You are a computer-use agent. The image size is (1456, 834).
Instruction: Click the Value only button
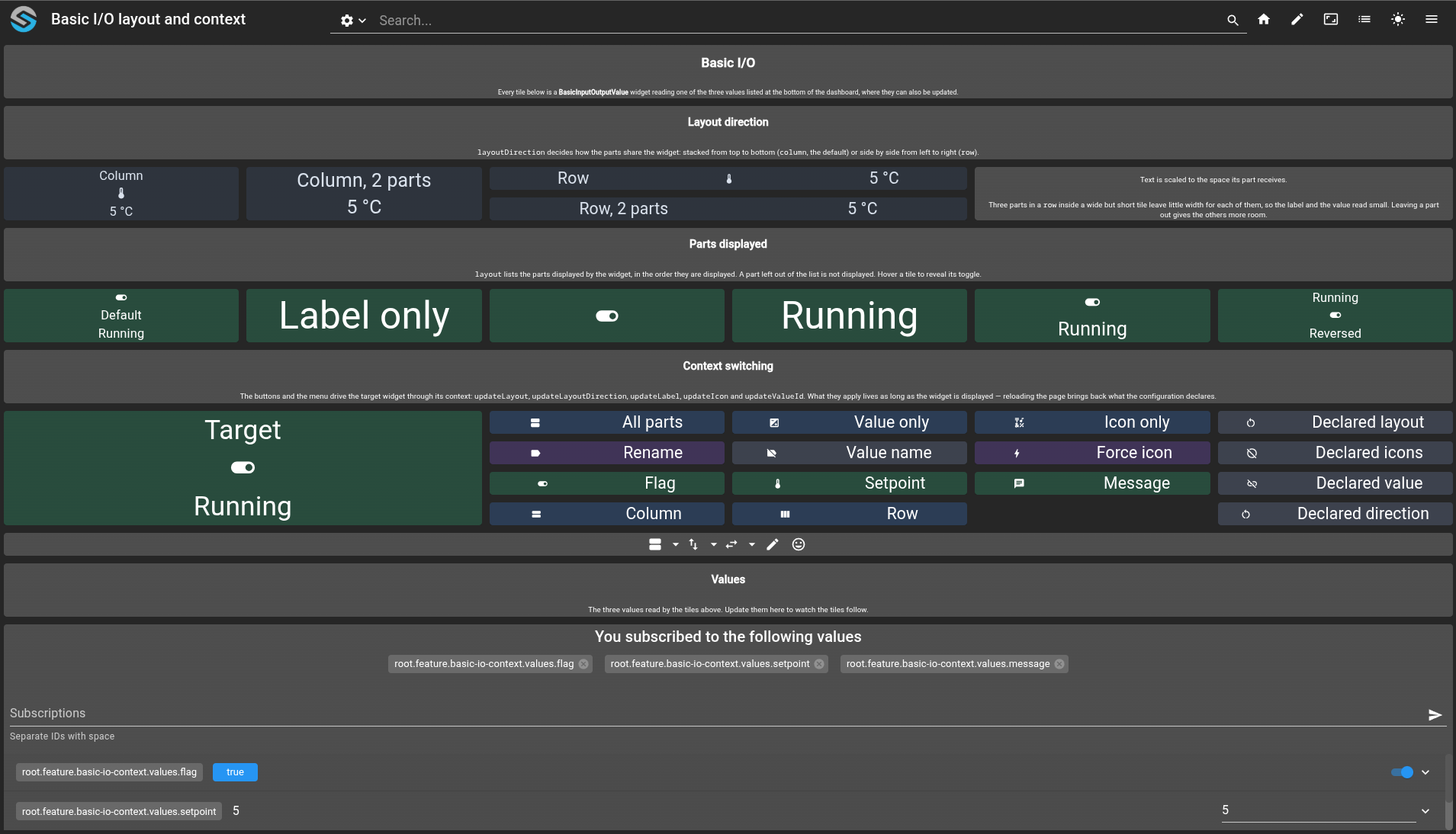pos(849,422)
